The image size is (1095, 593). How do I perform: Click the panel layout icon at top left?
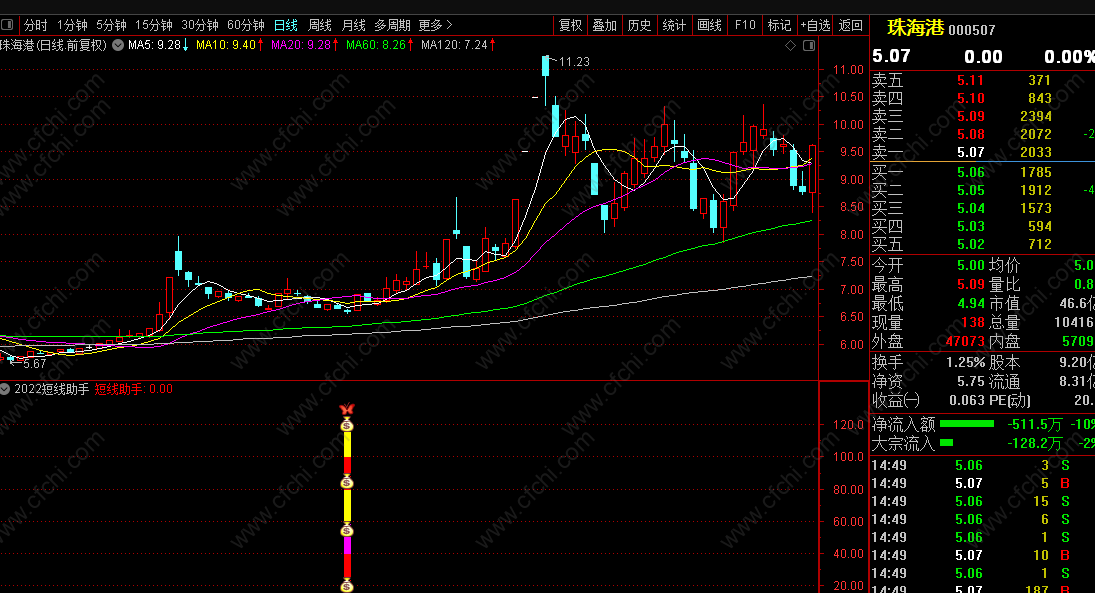coord(7,25)
